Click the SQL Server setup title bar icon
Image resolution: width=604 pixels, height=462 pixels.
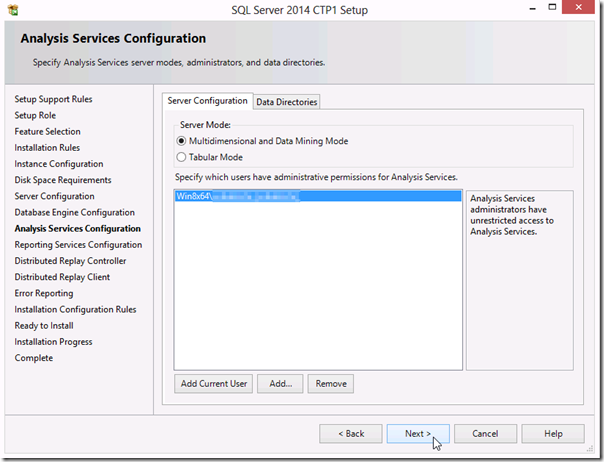coord(13,10)
